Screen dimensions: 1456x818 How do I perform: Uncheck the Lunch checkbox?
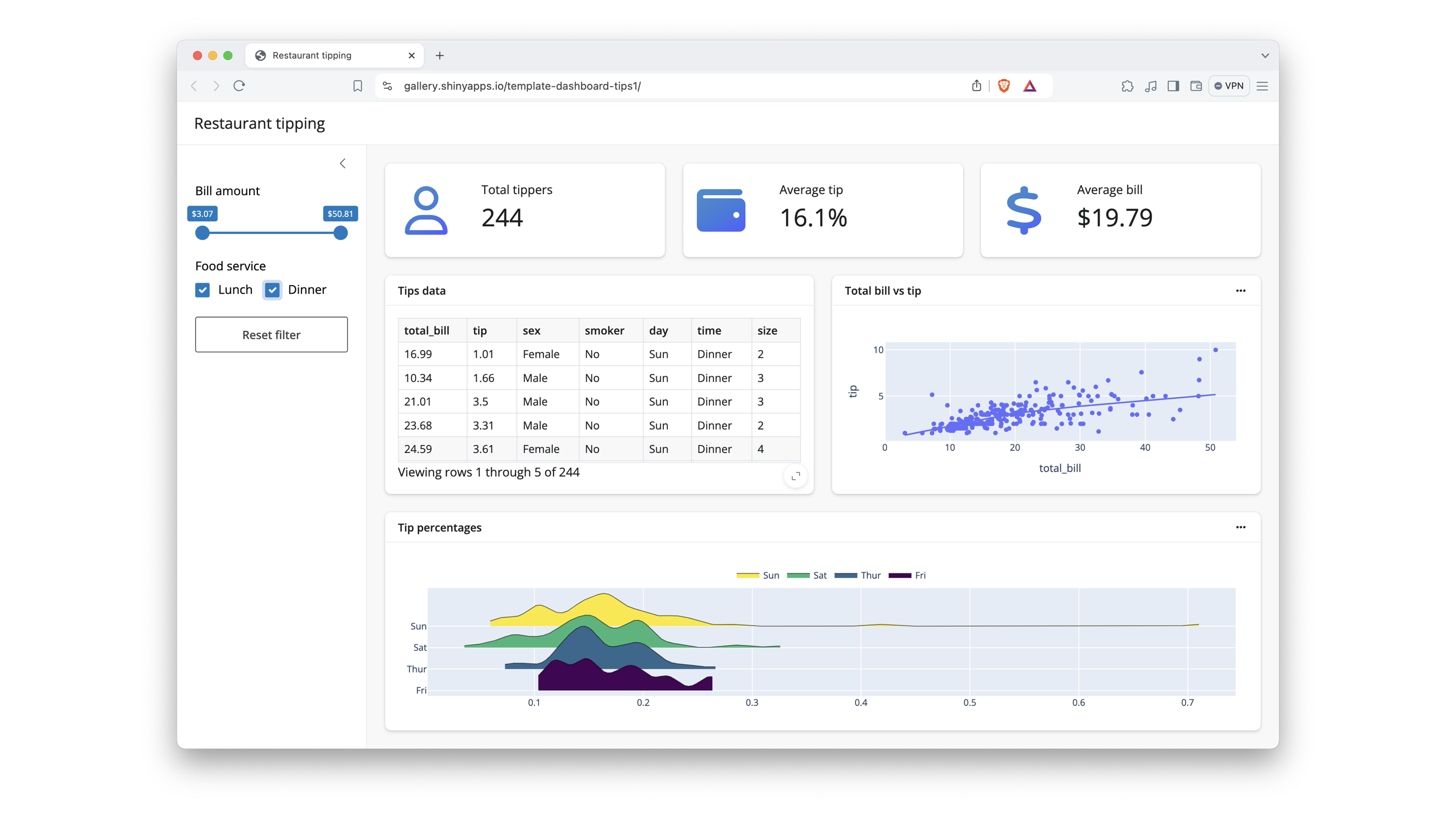[202, 290]
